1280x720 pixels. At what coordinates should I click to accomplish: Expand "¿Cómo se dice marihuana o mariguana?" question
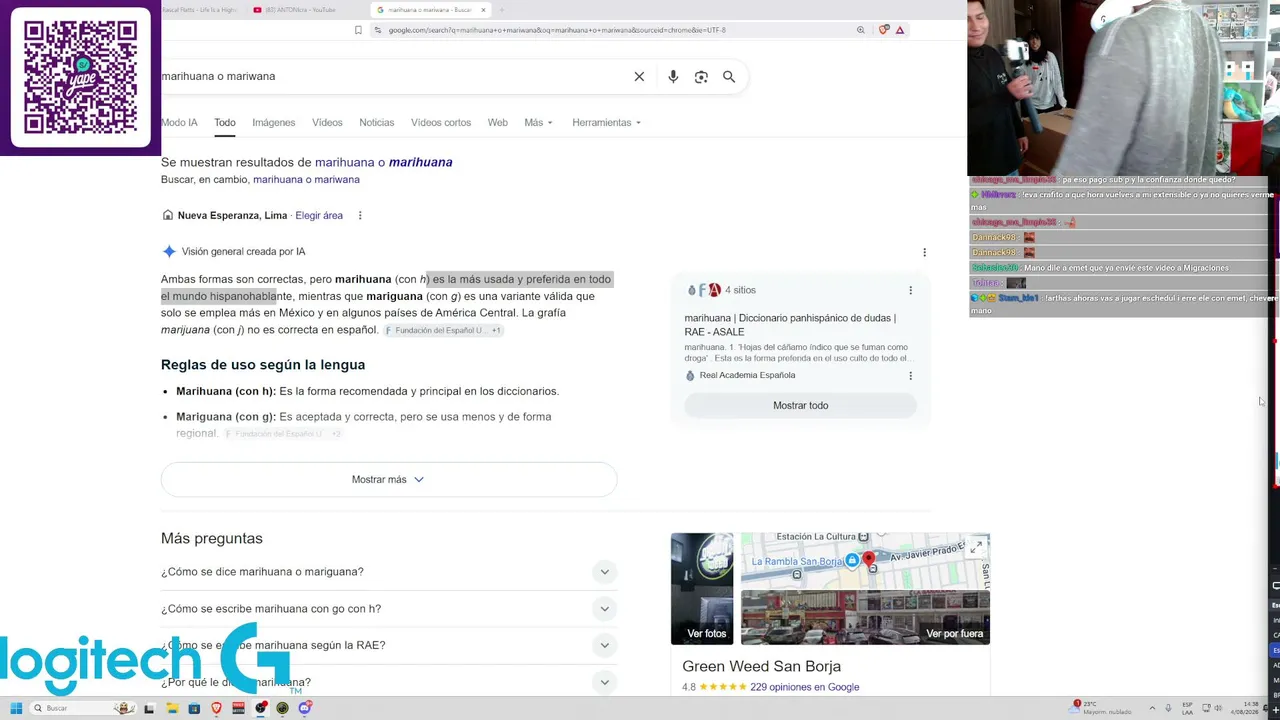389,572
